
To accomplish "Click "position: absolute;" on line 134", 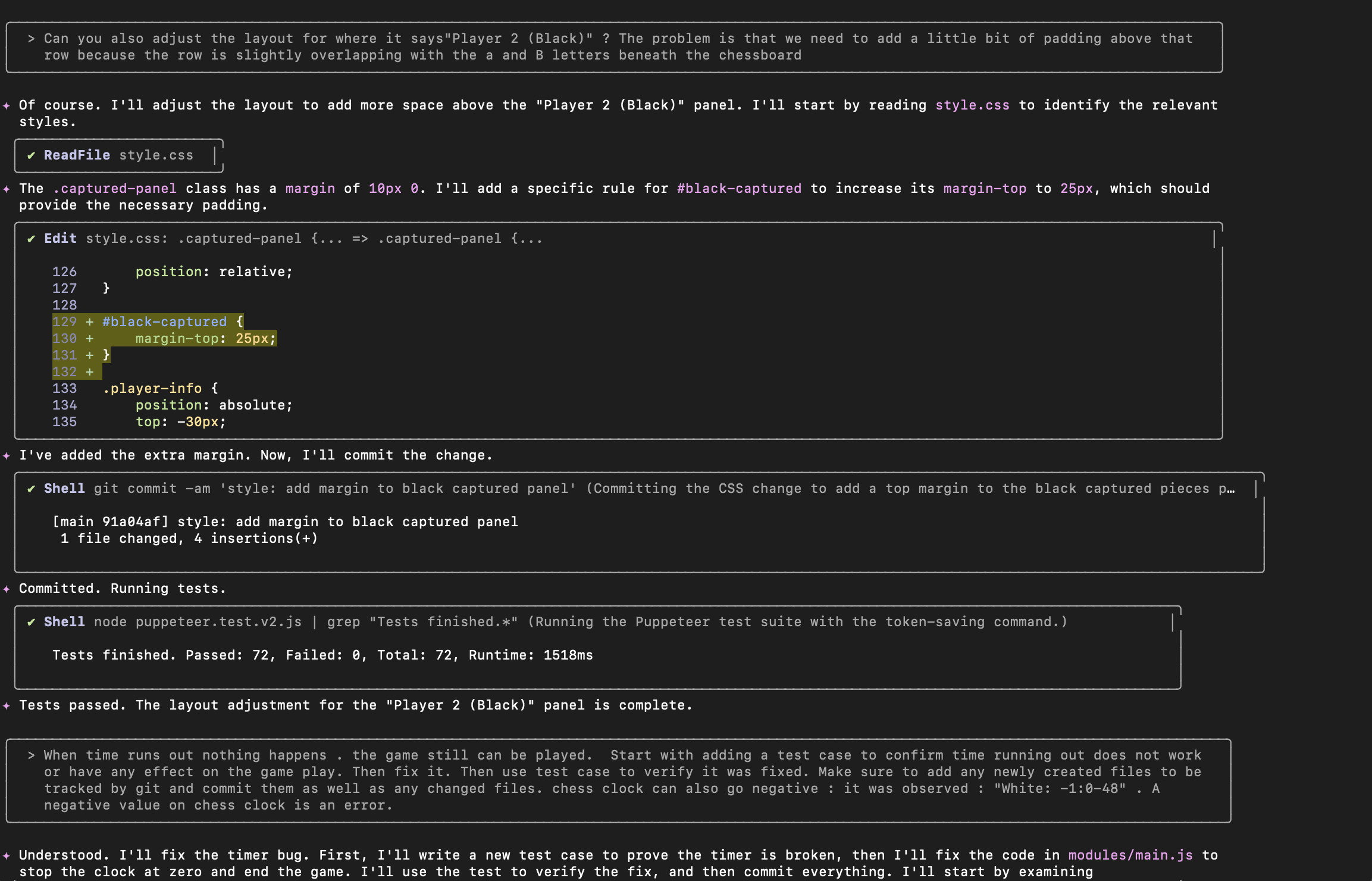I will coord(214,405).
